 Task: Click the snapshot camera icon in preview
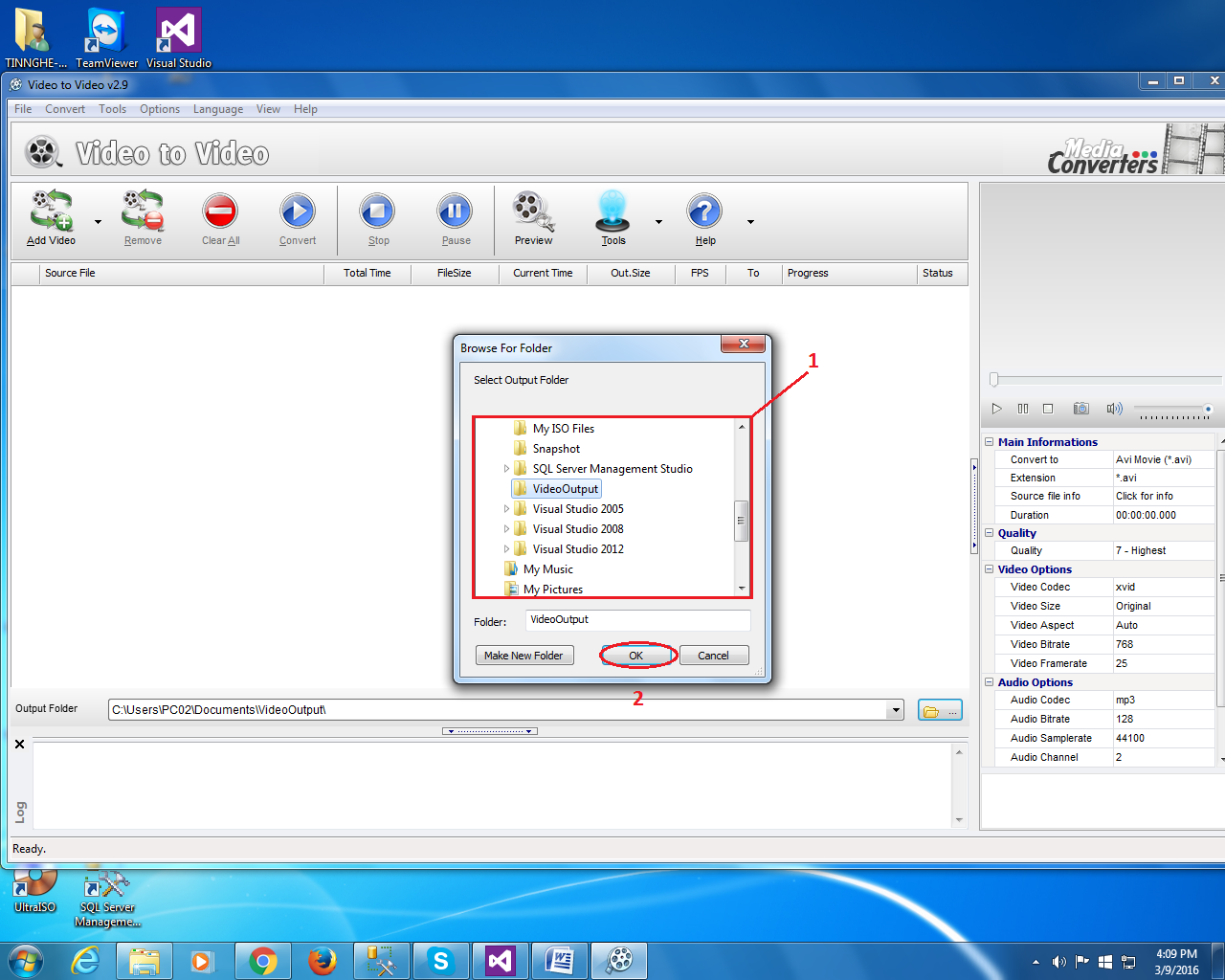(1080, 409)
